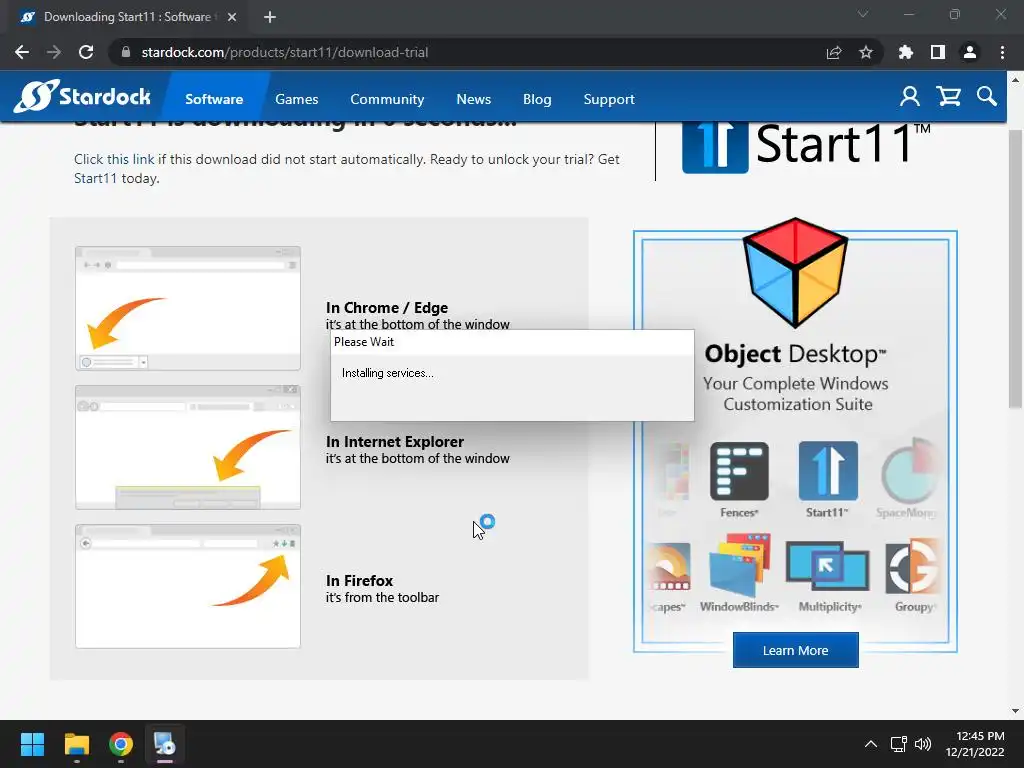Click the 'In Chrome / Edge' heading
This screenshot has height=768, width=1024.
point(387,308)
